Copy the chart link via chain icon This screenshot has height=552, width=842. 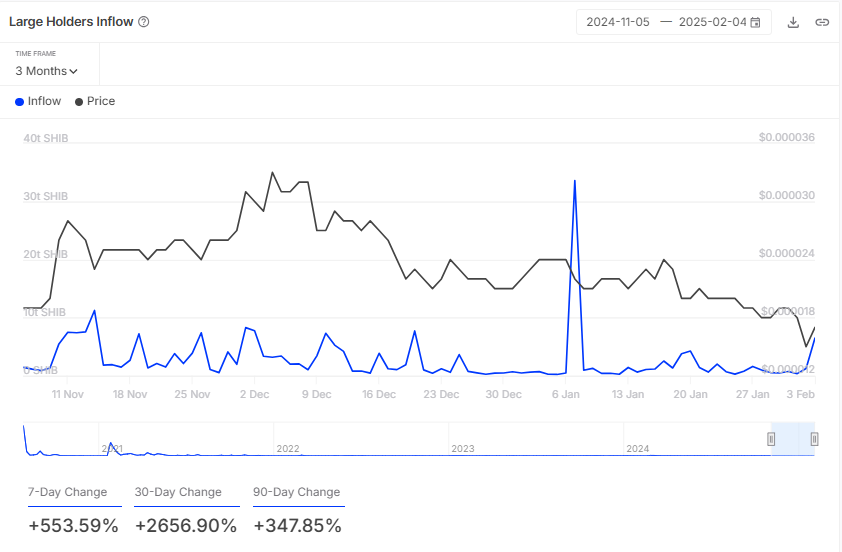822,22
